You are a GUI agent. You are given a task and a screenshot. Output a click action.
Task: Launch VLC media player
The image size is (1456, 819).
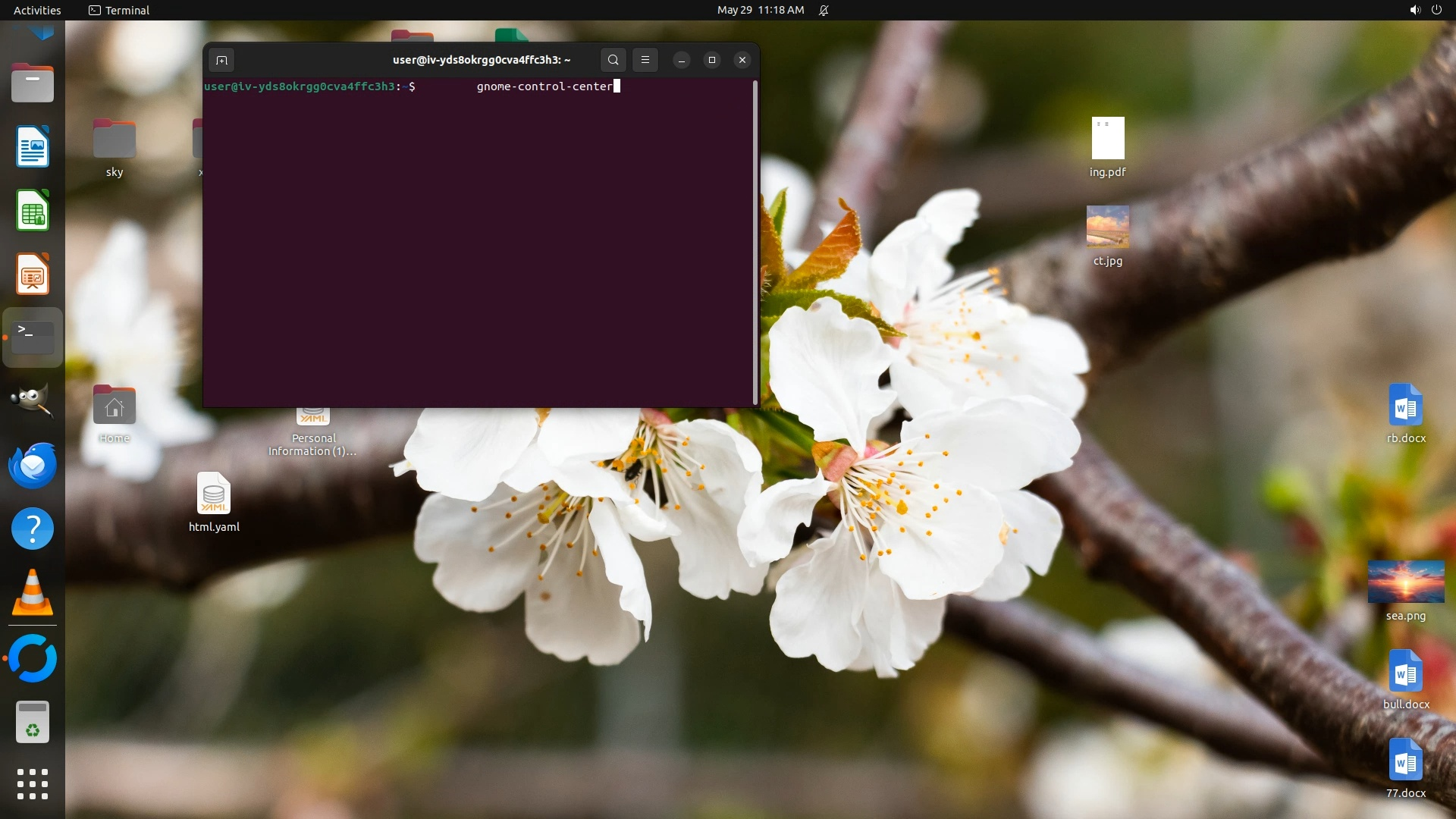pos(33,592)
